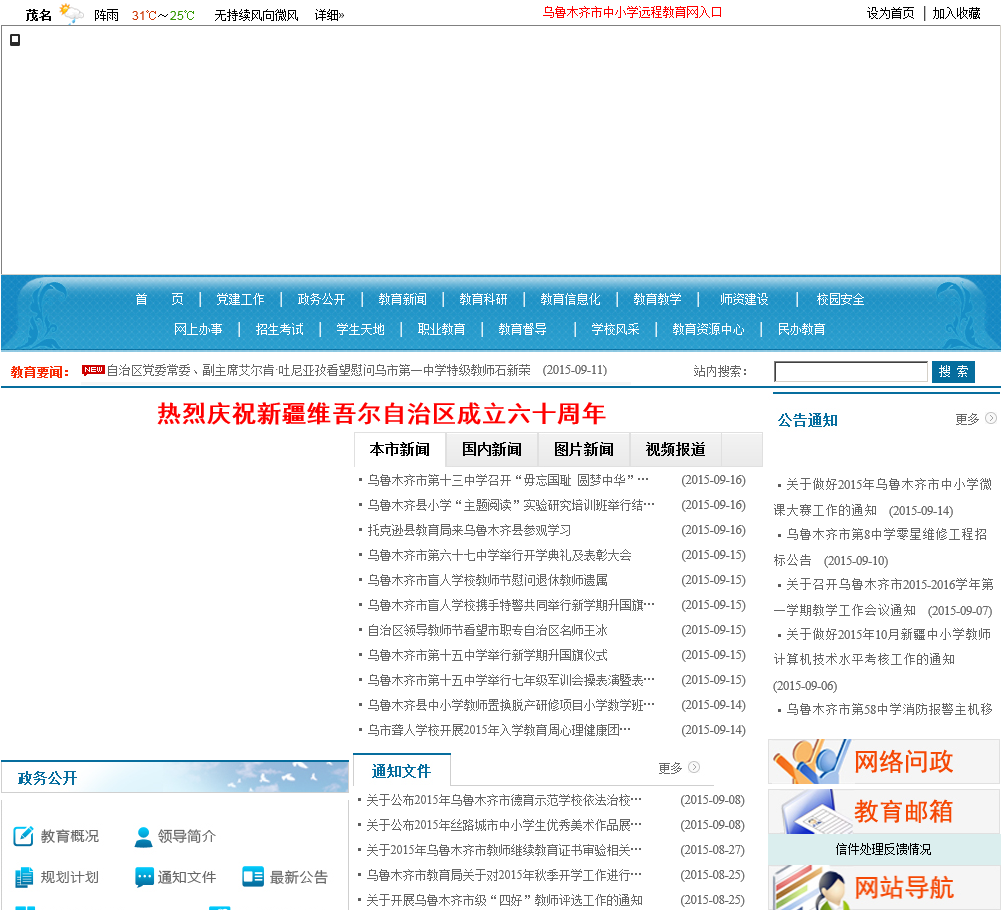
Task: Open the 教育要闻 headline about 石新荣
Action: pos(319,370)
